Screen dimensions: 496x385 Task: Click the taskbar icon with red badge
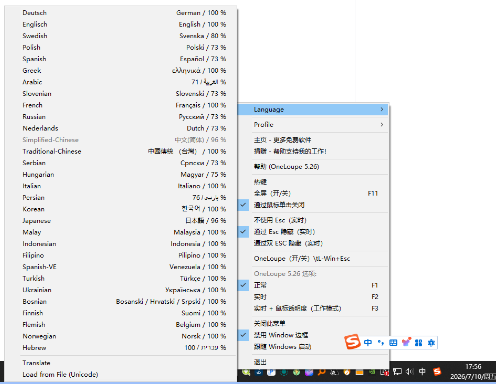pyautogui.click(x=384, y=372)
